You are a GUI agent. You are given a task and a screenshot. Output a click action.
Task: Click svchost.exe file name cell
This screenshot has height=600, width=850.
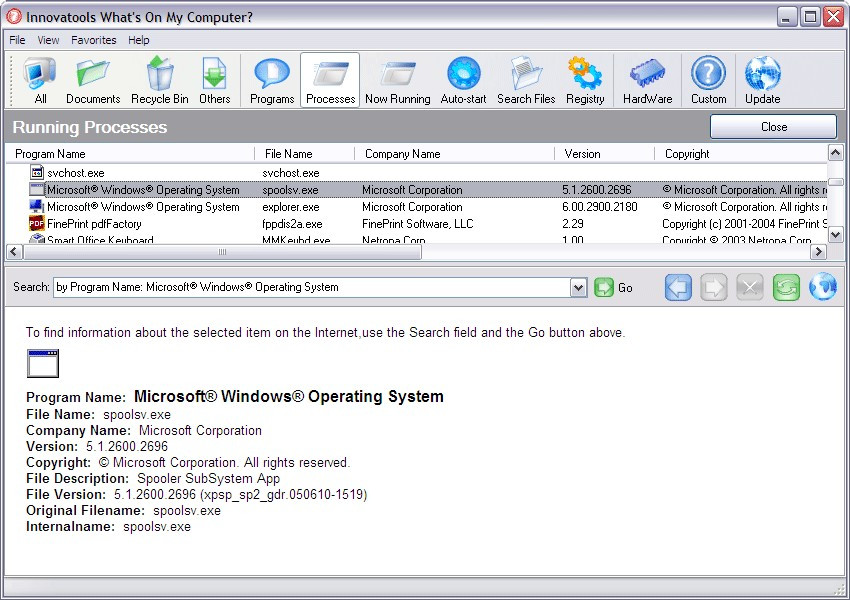[291, 173]
